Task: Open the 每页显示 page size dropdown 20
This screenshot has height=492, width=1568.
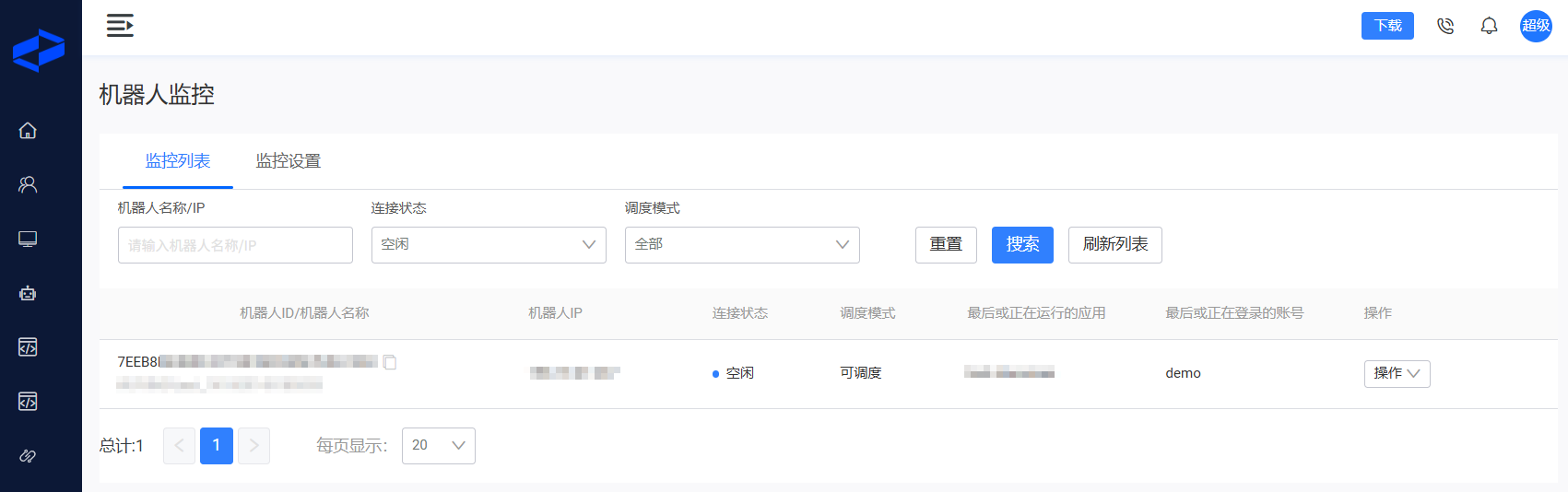Action: click(439, 446)
